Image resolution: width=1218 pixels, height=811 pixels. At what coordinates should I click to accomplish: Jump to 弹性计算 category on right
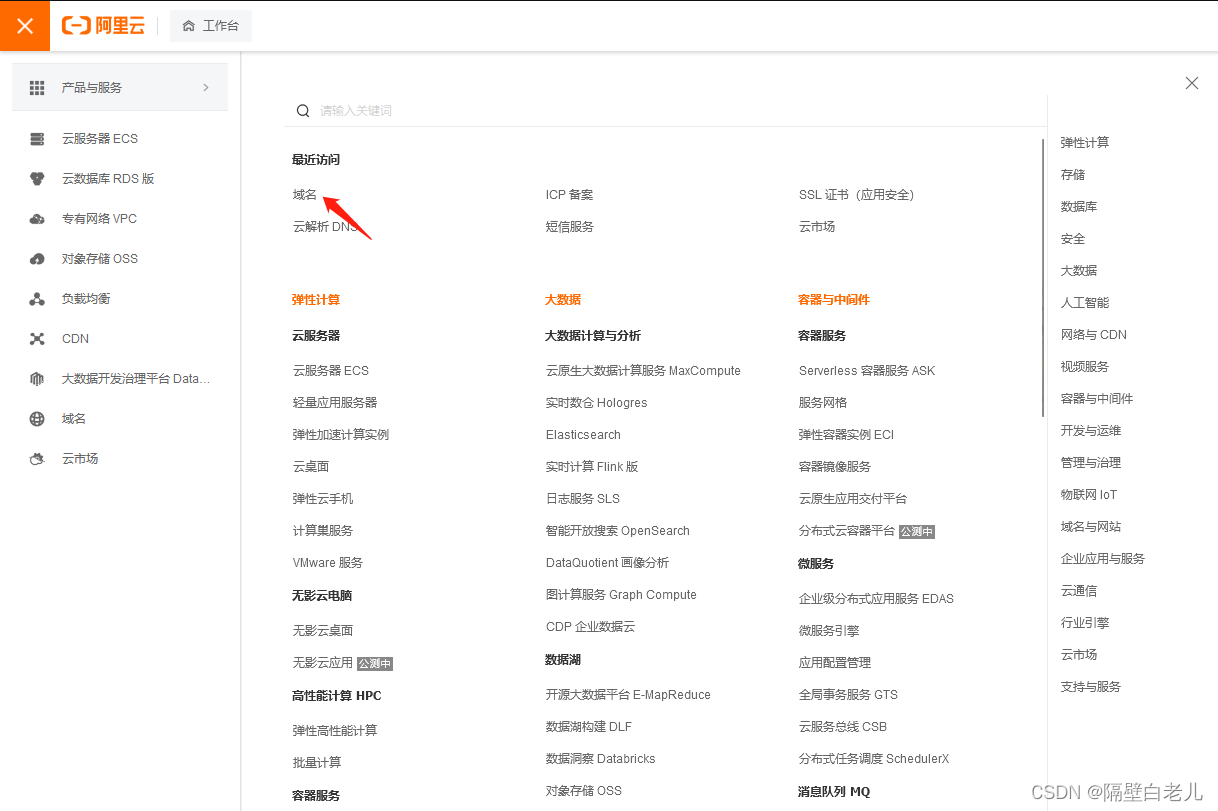[1084, 143]
